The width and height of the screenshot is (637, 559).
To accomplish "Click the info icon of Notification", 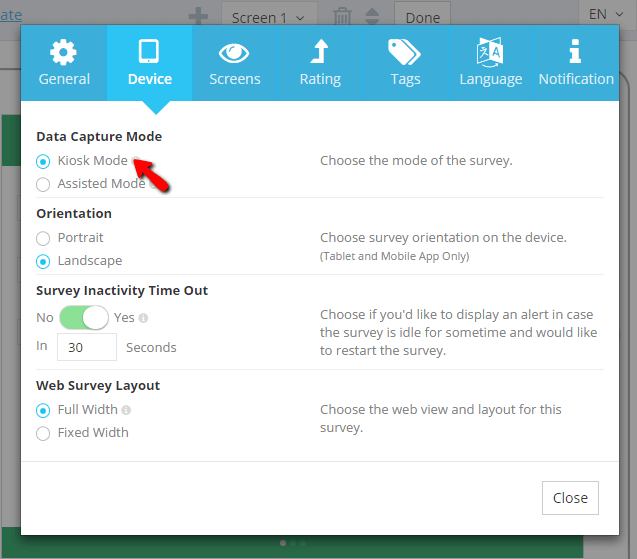I will click(575, 51).
